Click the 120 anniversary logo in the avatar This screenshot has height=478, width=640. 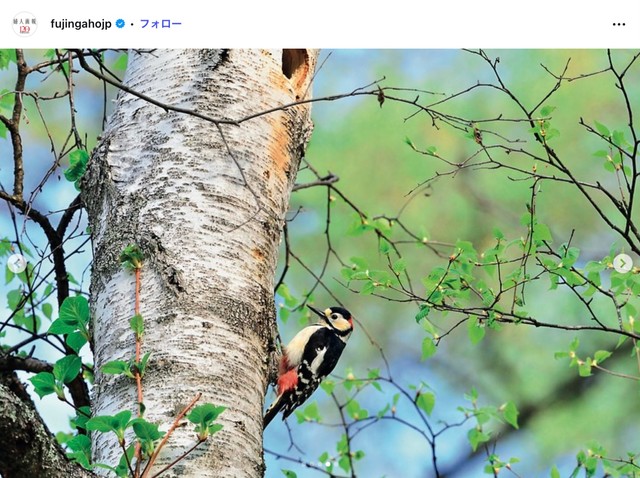point(24,29)
